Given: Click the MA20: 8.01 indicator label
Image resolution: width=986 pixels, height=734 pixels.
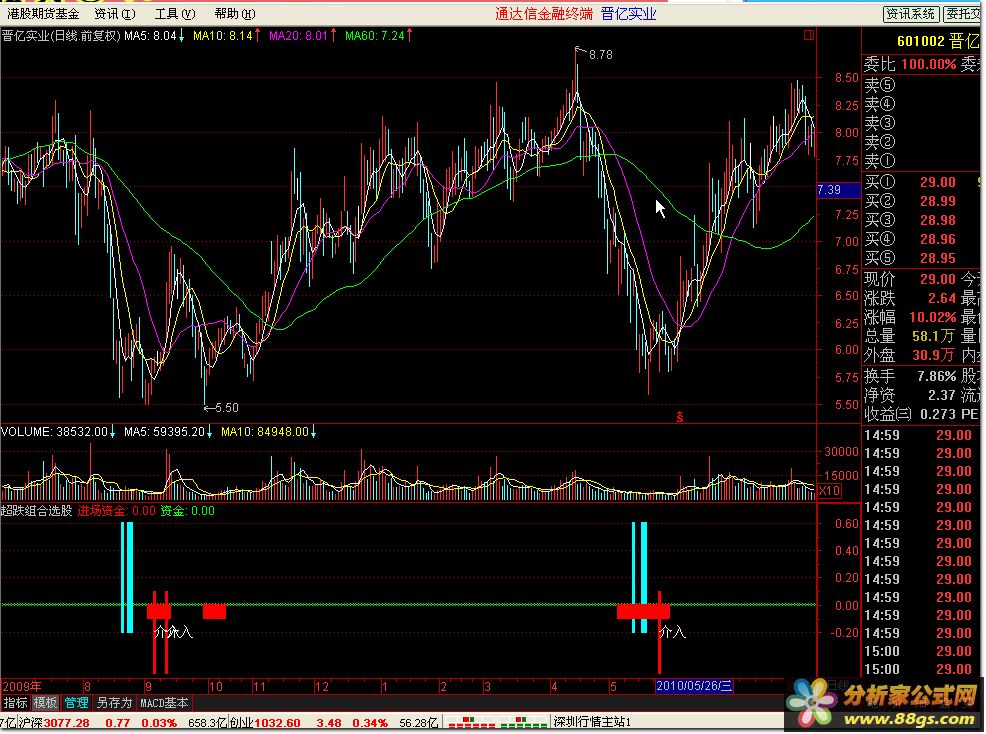Looking at the screenshot, I should tap(302, 36).
